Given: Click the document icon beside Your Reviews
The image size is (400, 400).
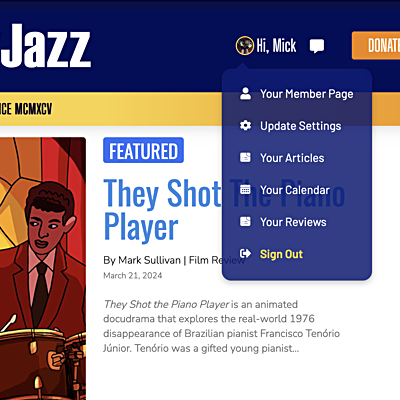Looking at the screenshot, I should point(245,221).
